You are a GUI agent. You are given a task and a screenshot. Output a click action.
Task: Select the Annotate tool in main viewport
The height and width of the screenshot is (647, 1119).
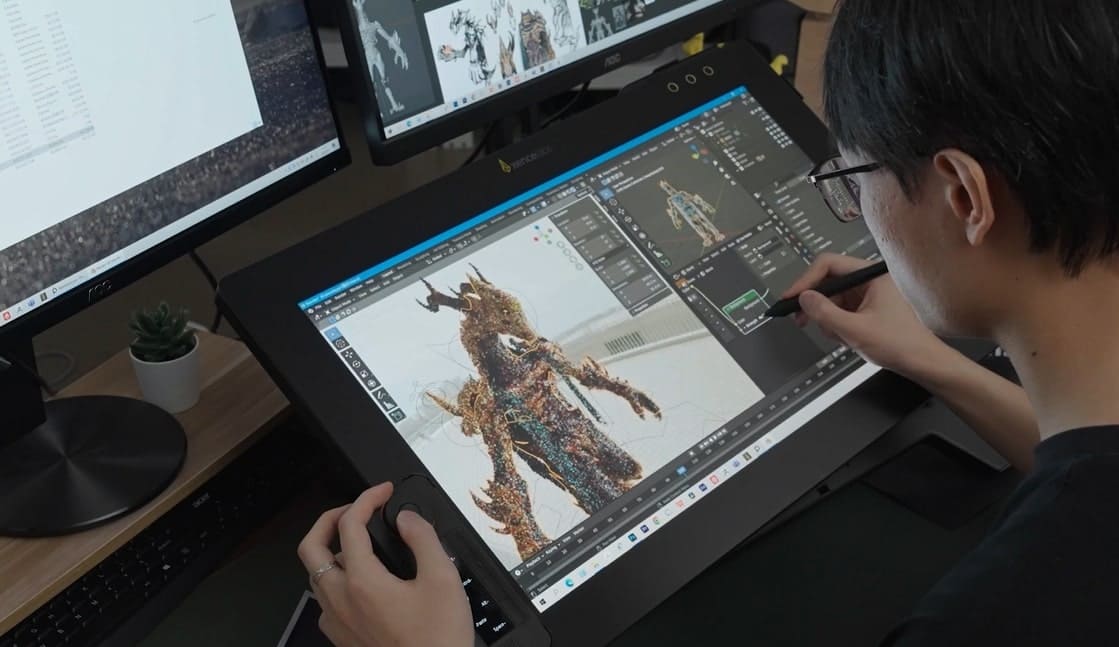(380, 395)
